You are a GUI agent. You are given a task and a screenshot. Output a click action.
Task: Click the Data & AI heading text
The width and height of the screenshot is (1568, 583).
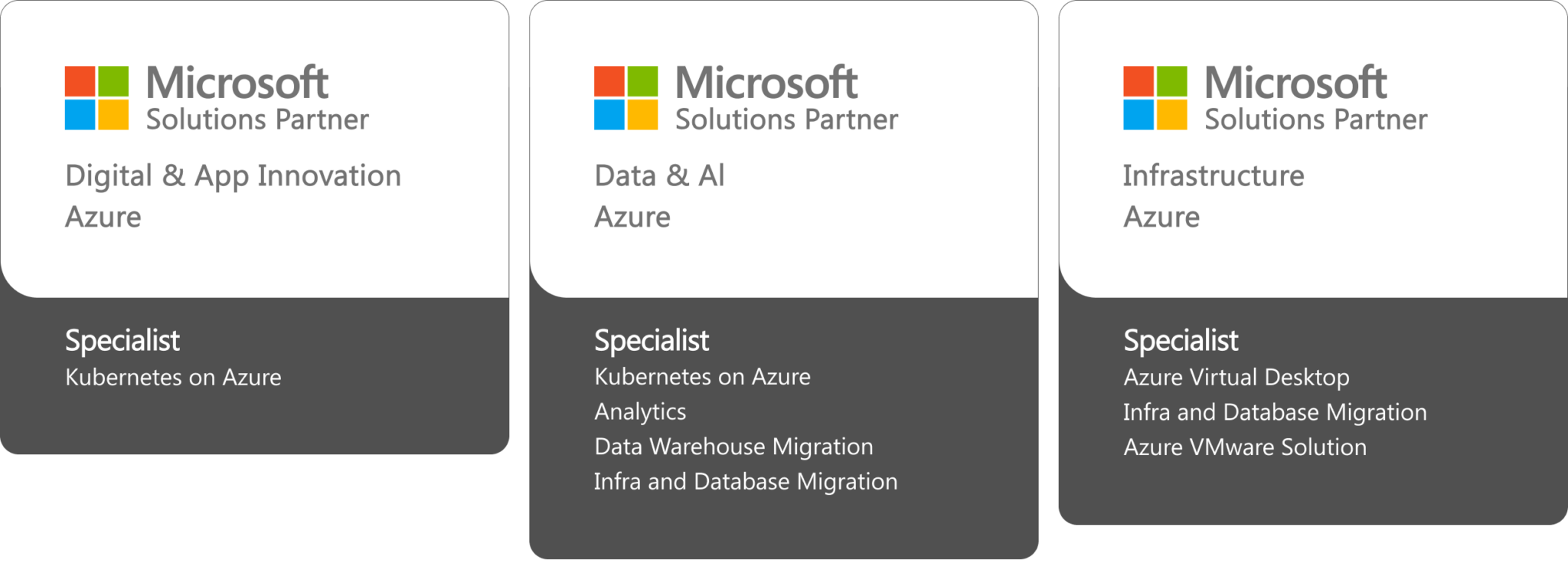coord(659,176)
